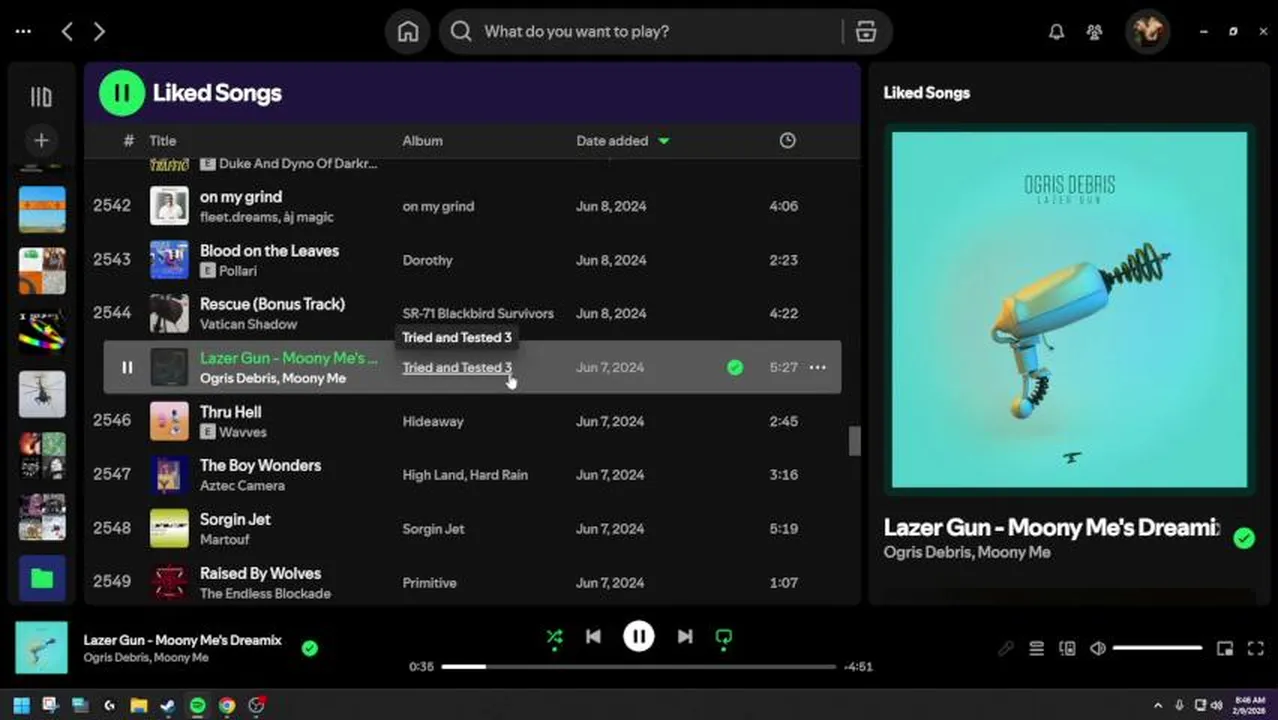Pause Liked Songs with green button
Screen dimensions: 1278x720
[122, 93]
